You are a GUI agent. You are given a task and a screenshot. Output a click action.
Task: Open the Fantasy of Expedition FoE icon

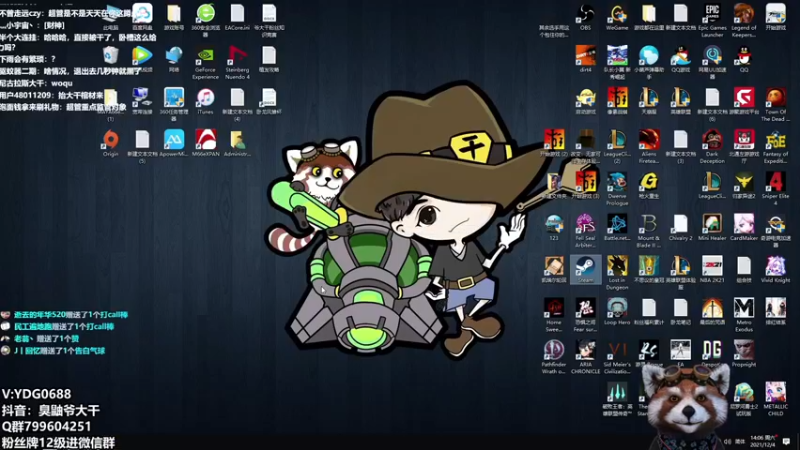click(x=776, y=146)
